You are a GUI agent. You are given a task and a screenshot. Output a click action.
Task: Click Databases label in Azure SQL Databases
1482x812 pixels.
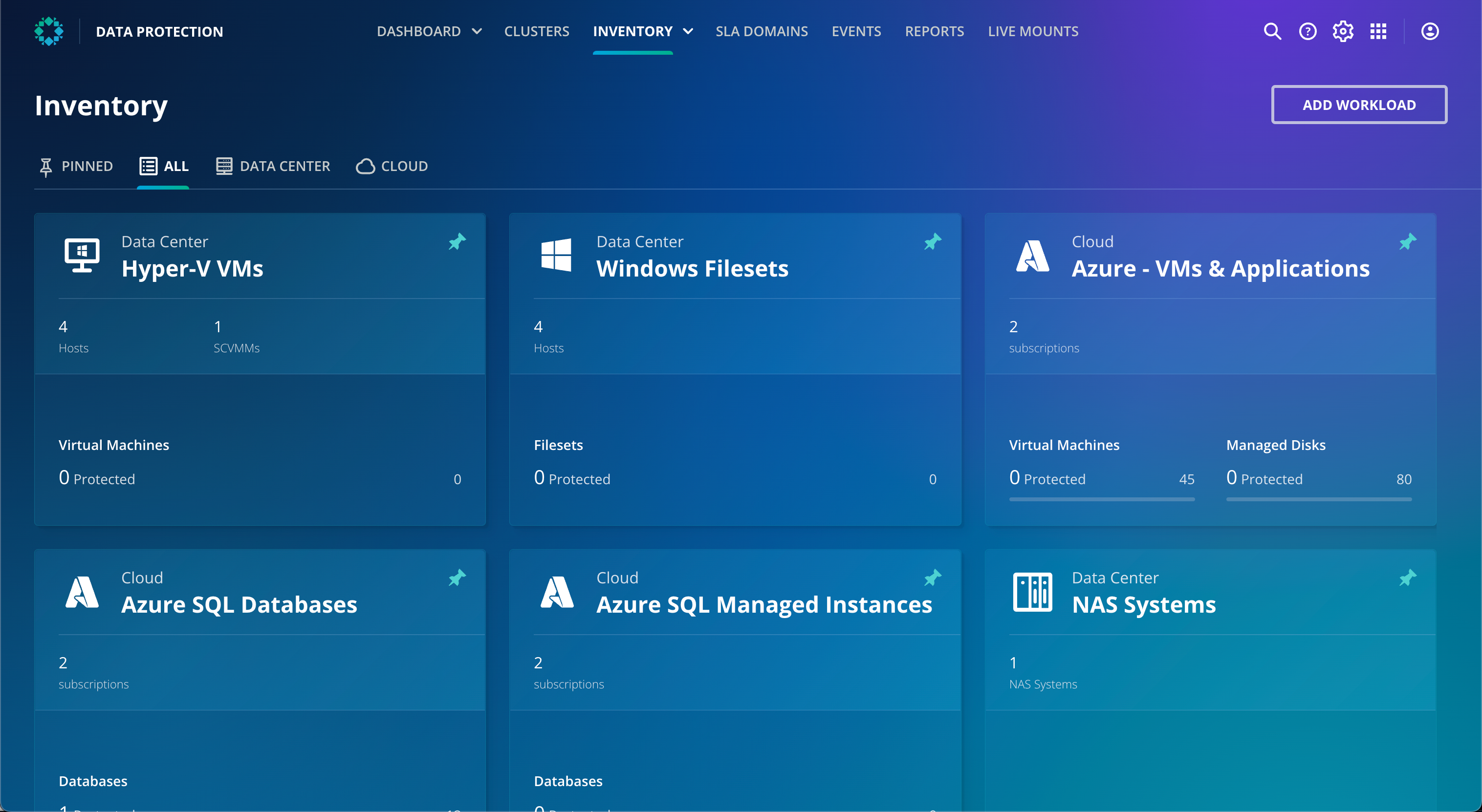click(93, 780)
